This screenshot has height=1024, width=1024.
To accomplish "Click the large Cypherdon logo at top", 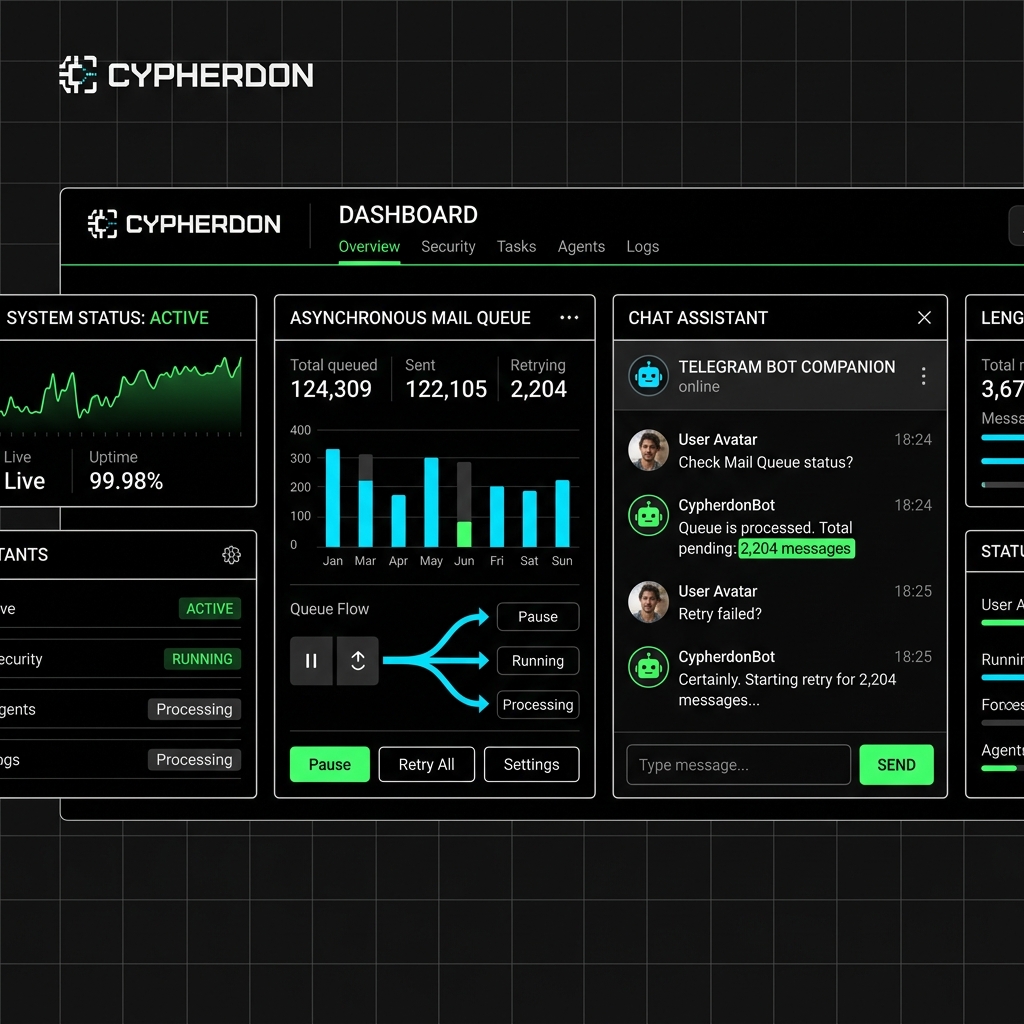I will (186, 74).
